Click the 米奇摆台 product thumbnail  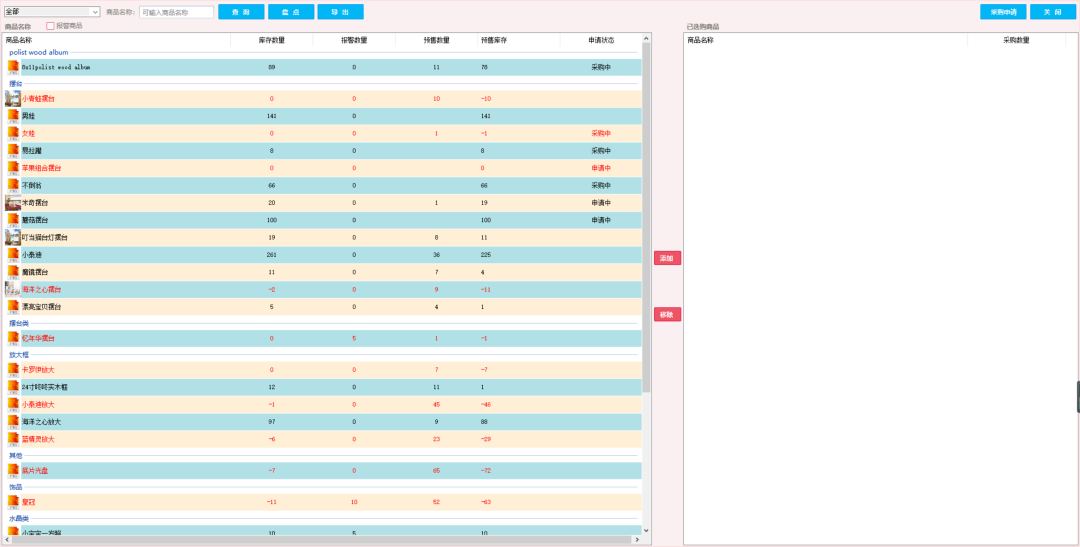(13, 203)
